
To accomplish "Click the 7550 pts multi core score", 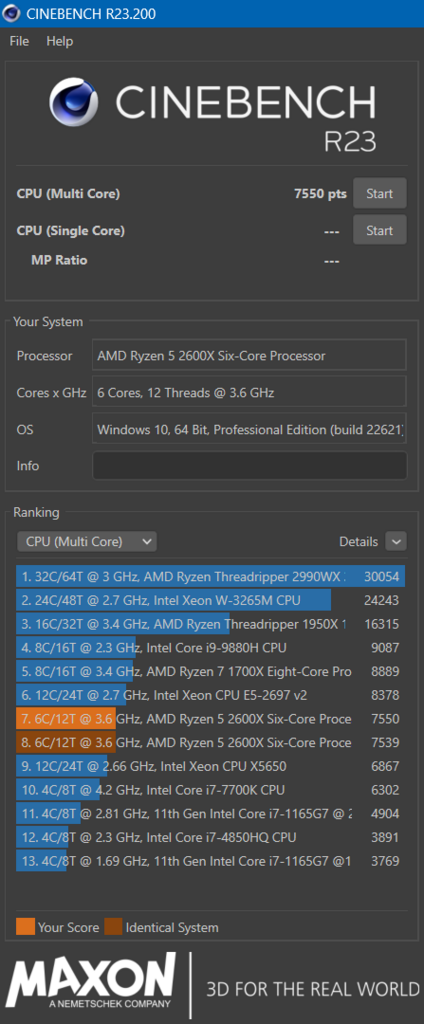I will 321,194.
